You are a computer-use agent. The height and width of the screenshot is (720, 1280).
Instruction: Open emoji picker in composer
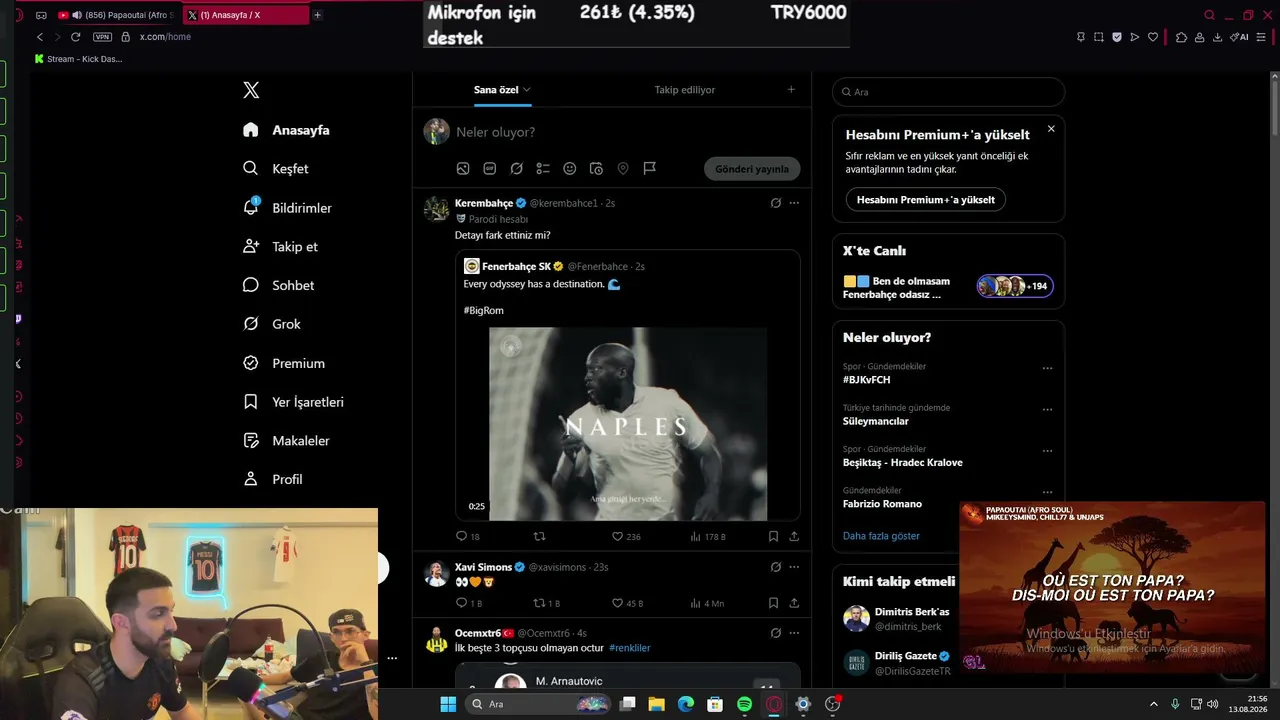[x=570, y=169]
